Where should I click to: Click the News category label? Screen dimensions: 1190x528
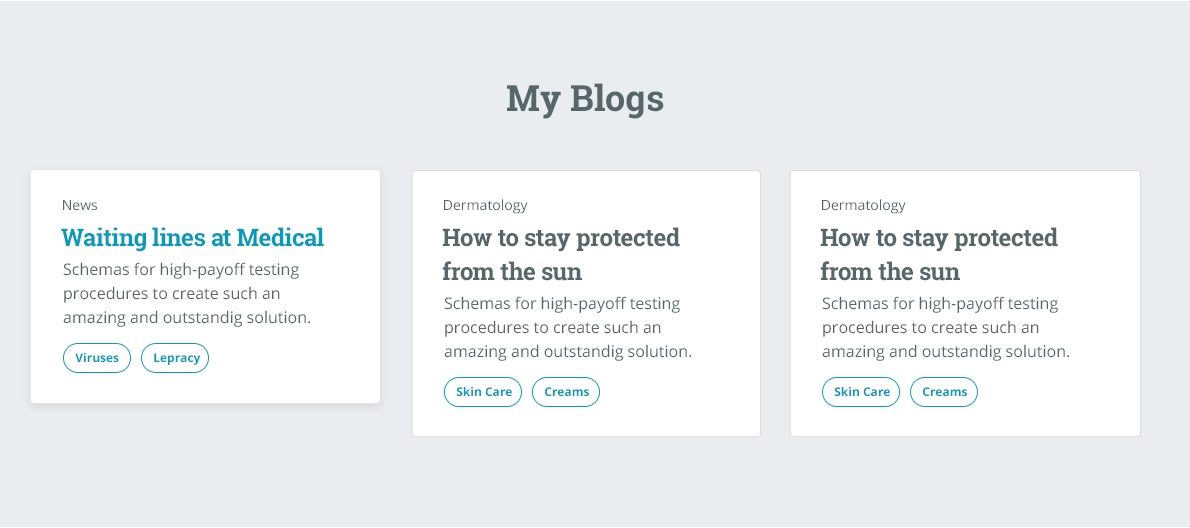point(80,205)
